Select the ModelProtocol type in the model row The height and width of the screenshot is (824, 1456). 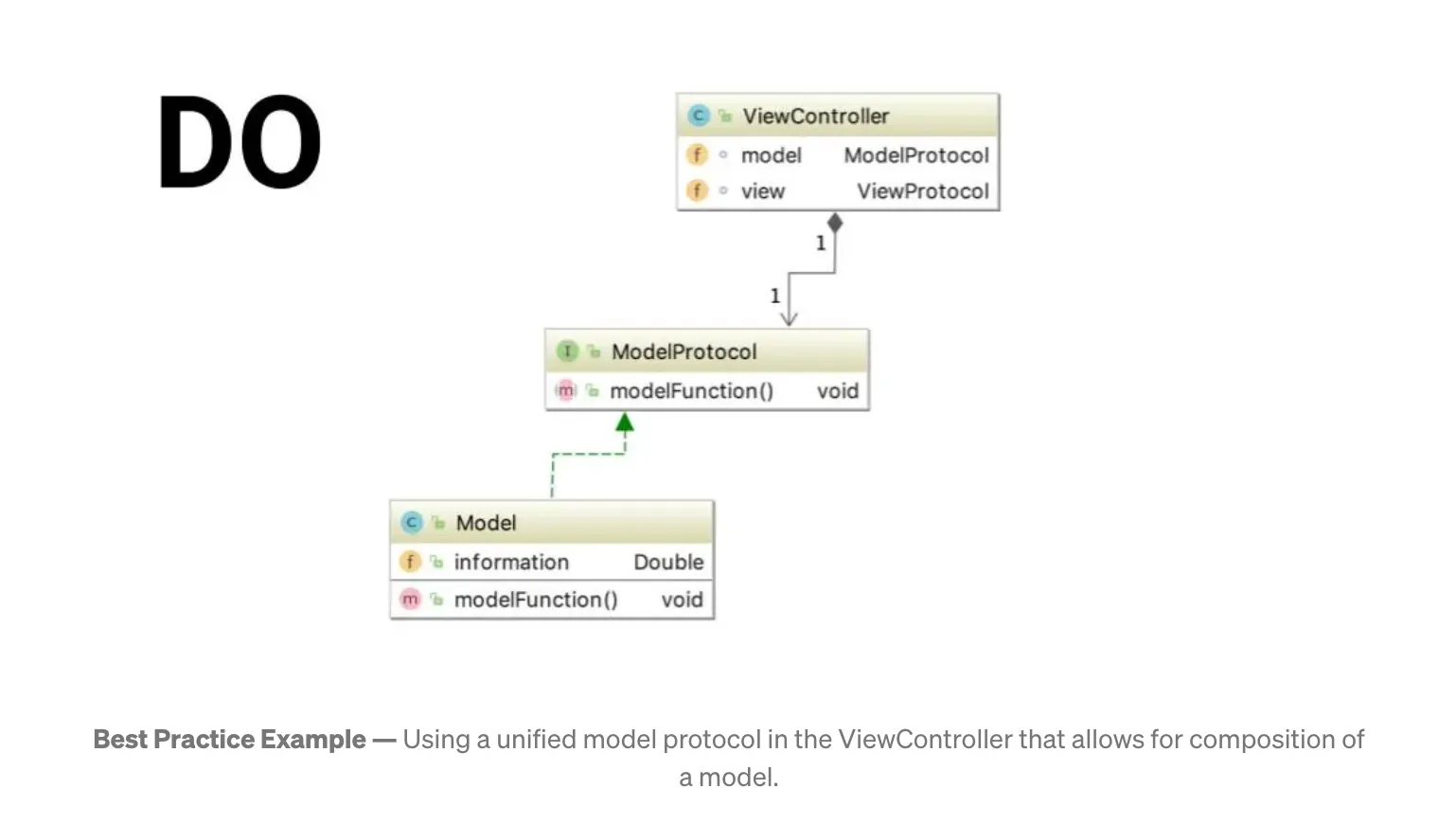(915, 155)
